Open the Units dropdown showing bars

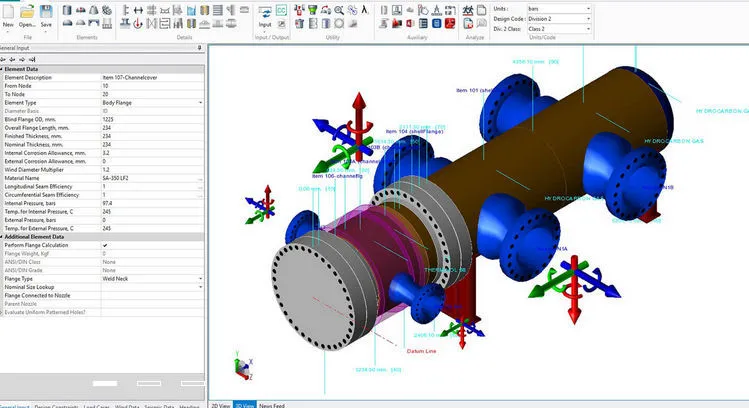point(587,8)
